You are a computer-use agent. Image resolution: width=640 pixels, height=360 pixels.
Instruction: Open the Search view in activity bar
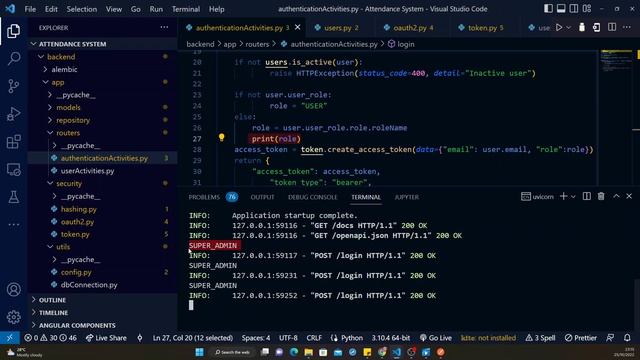coord(13,58)
